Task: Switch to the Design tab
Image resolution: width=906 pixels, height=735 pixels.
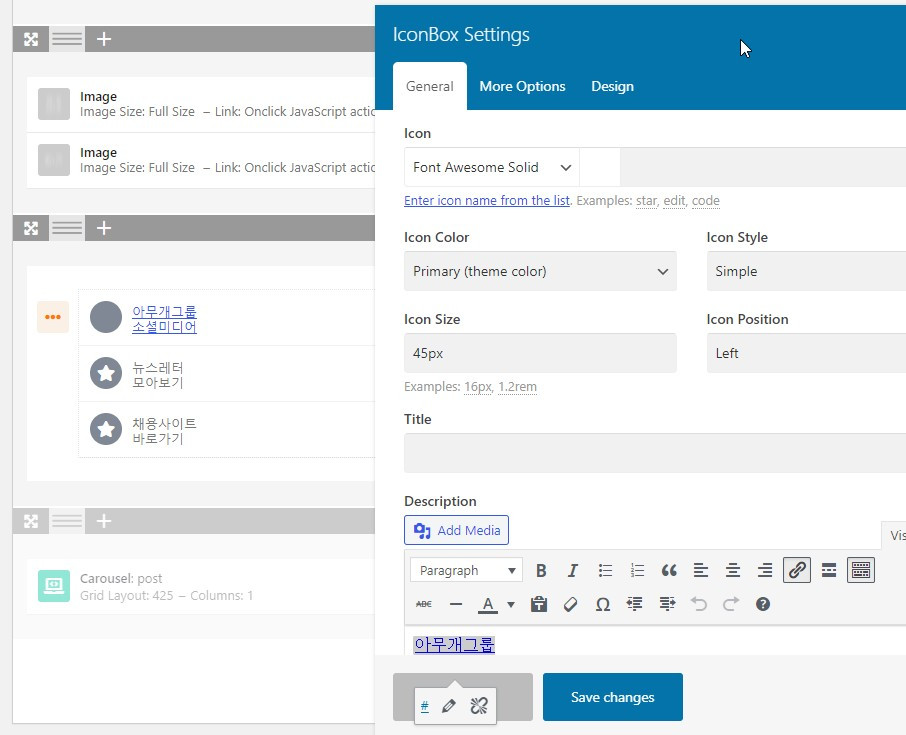Action: pos(612,86)
